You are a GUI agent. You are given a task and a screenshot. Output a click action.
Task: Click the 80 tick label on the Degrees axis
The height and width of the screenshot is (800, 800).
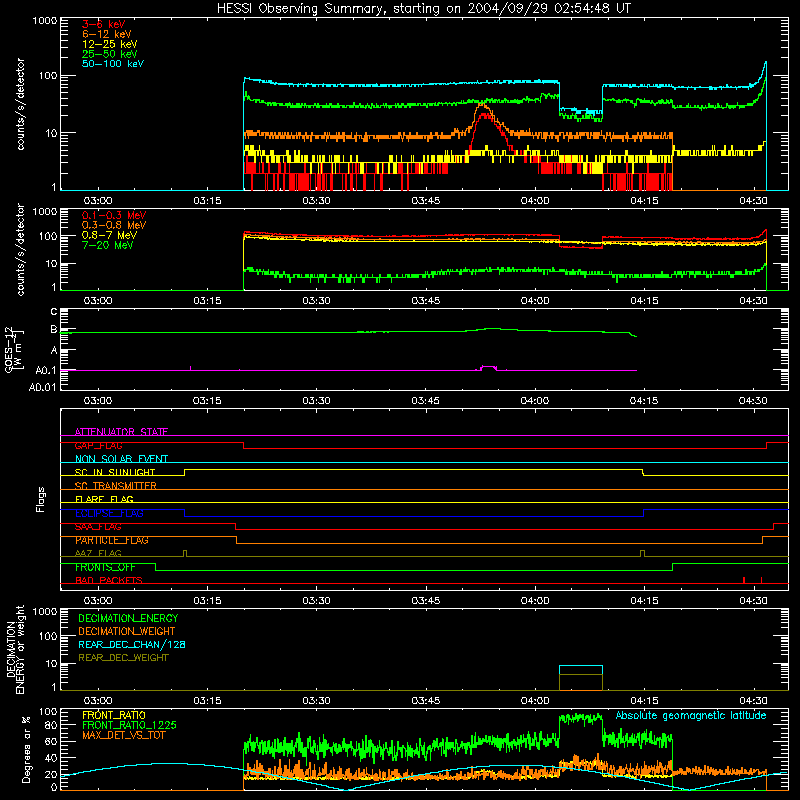(x=51, y=725)
